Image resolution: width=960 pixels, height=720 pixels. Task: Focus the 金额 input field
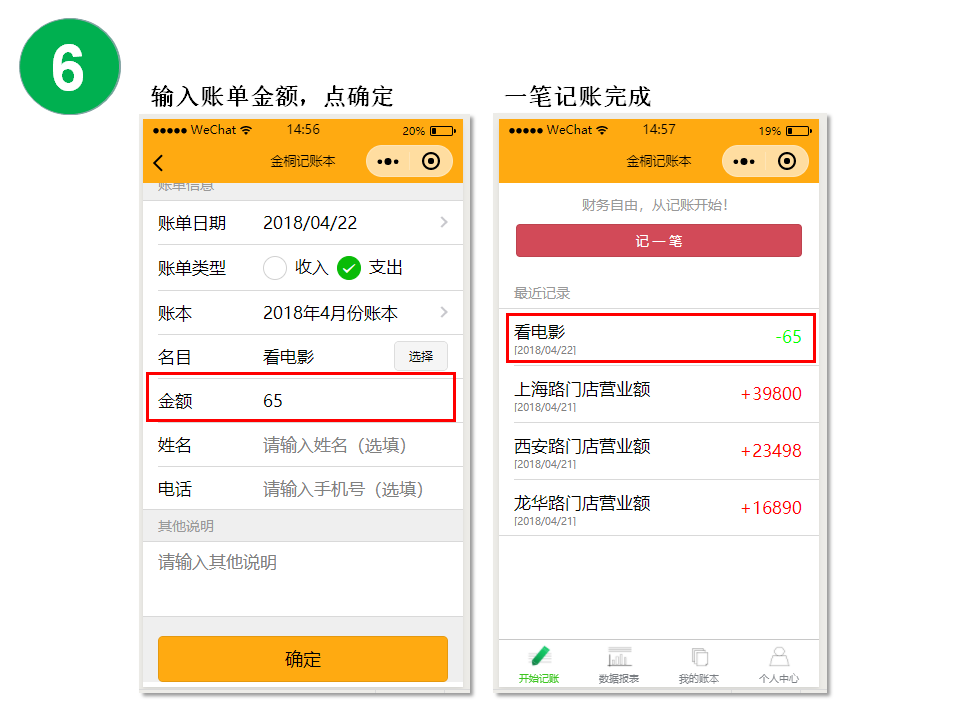[301, 400]
